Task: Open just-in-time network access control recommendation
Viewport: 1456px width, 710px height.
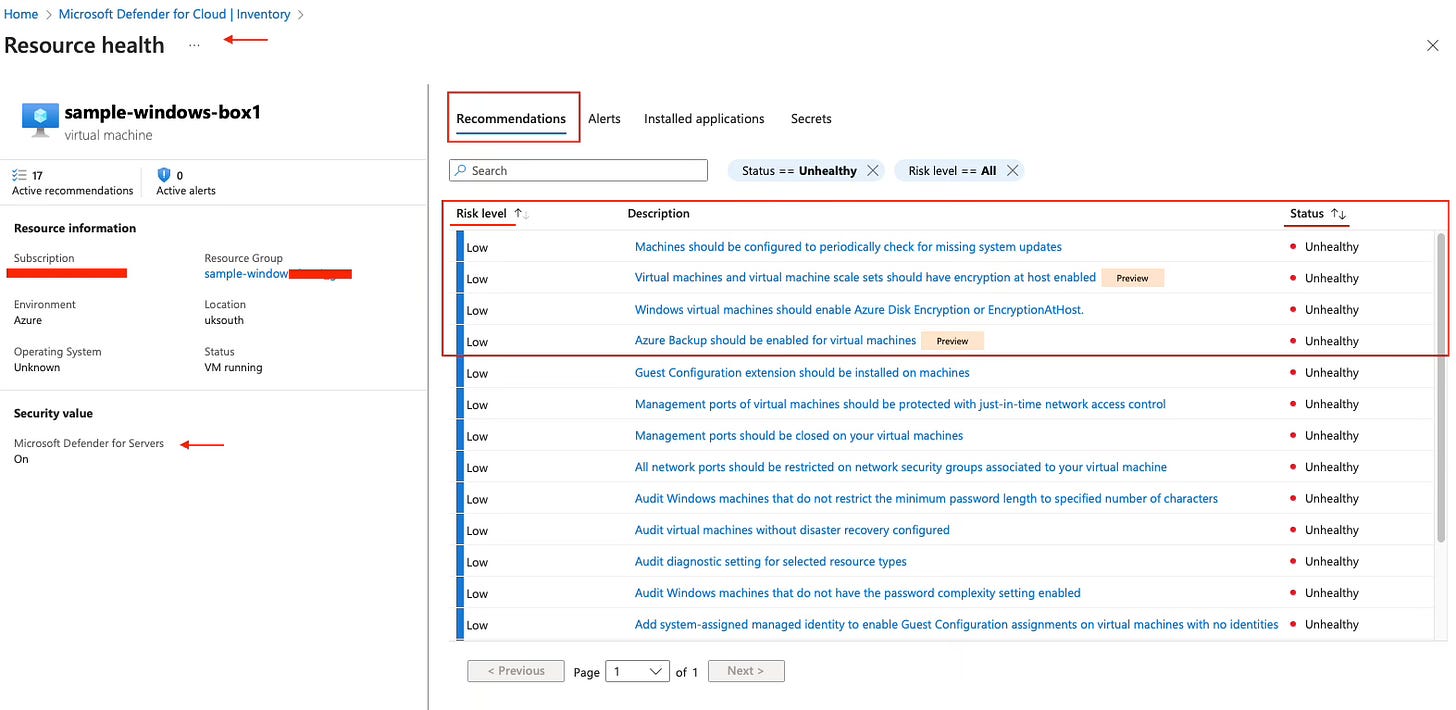Action: coord(900,404)
